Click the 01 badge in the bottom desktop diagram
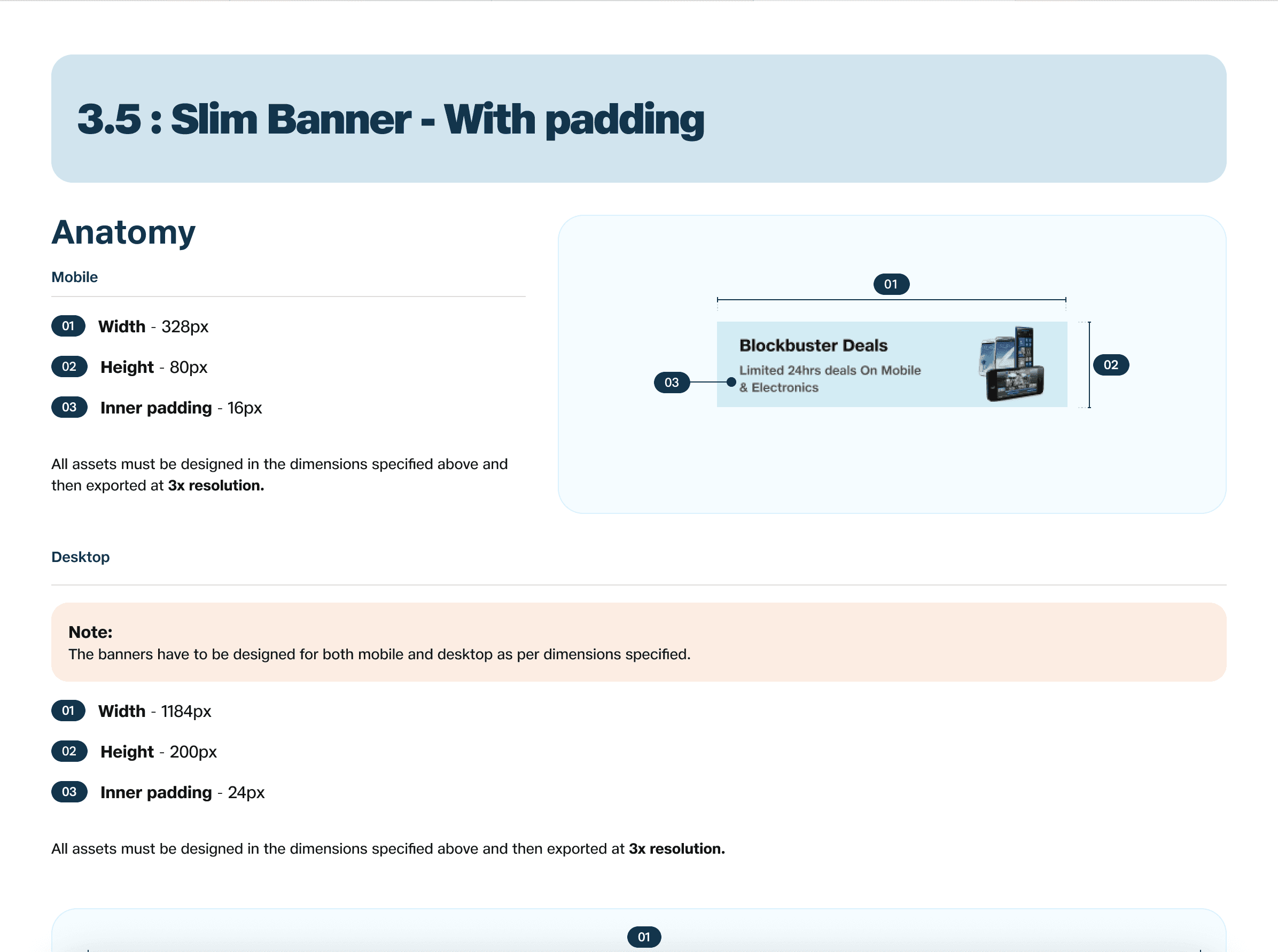The width and height of the screenshot is (1278, 952). click(x=644, y=937)
